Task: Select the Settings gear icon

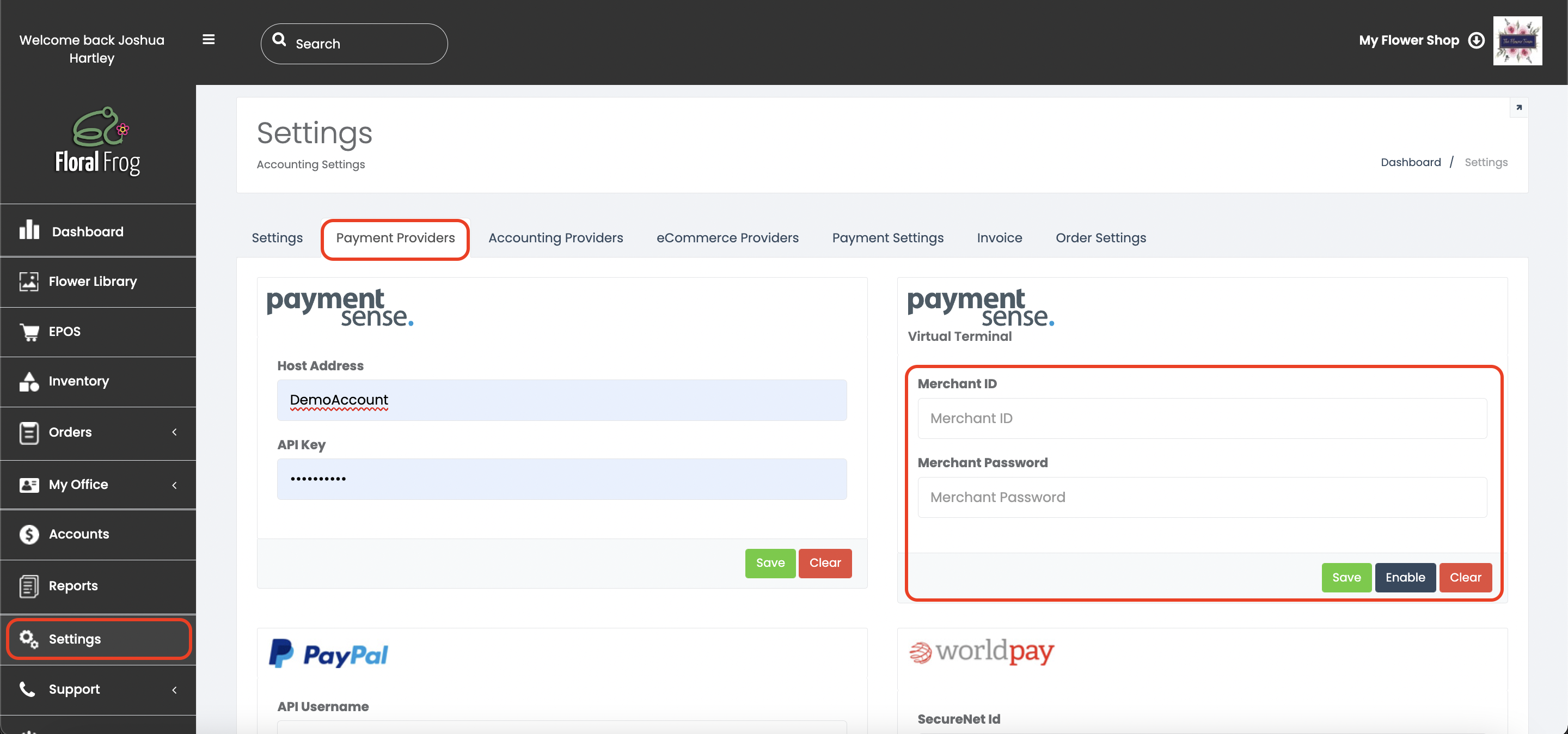Action: [29, 639]
